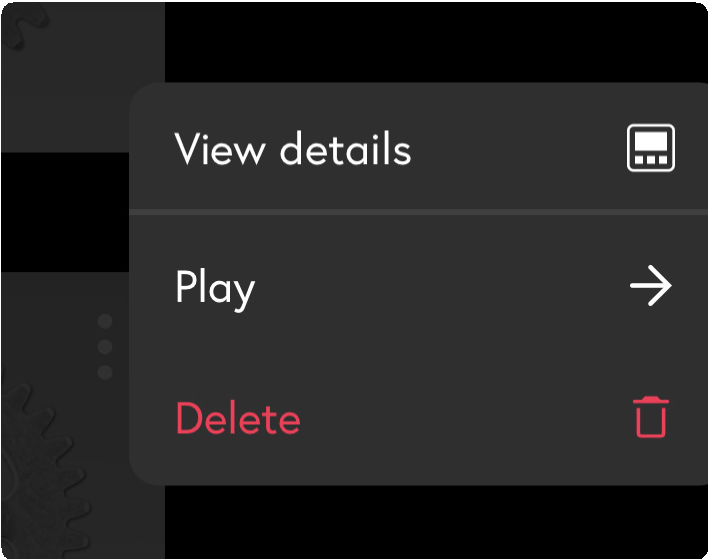The image size is (708, 559).
Task: Dismiss the menu by clicking the black area above it
Action: [x=436, y=42]
